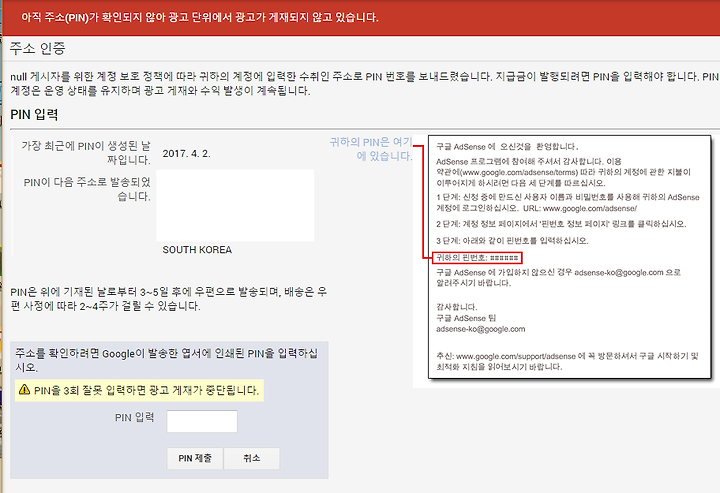The image size is (720, 493).
Task: Open the sample PIN letter image
Action: coord(569,257)
